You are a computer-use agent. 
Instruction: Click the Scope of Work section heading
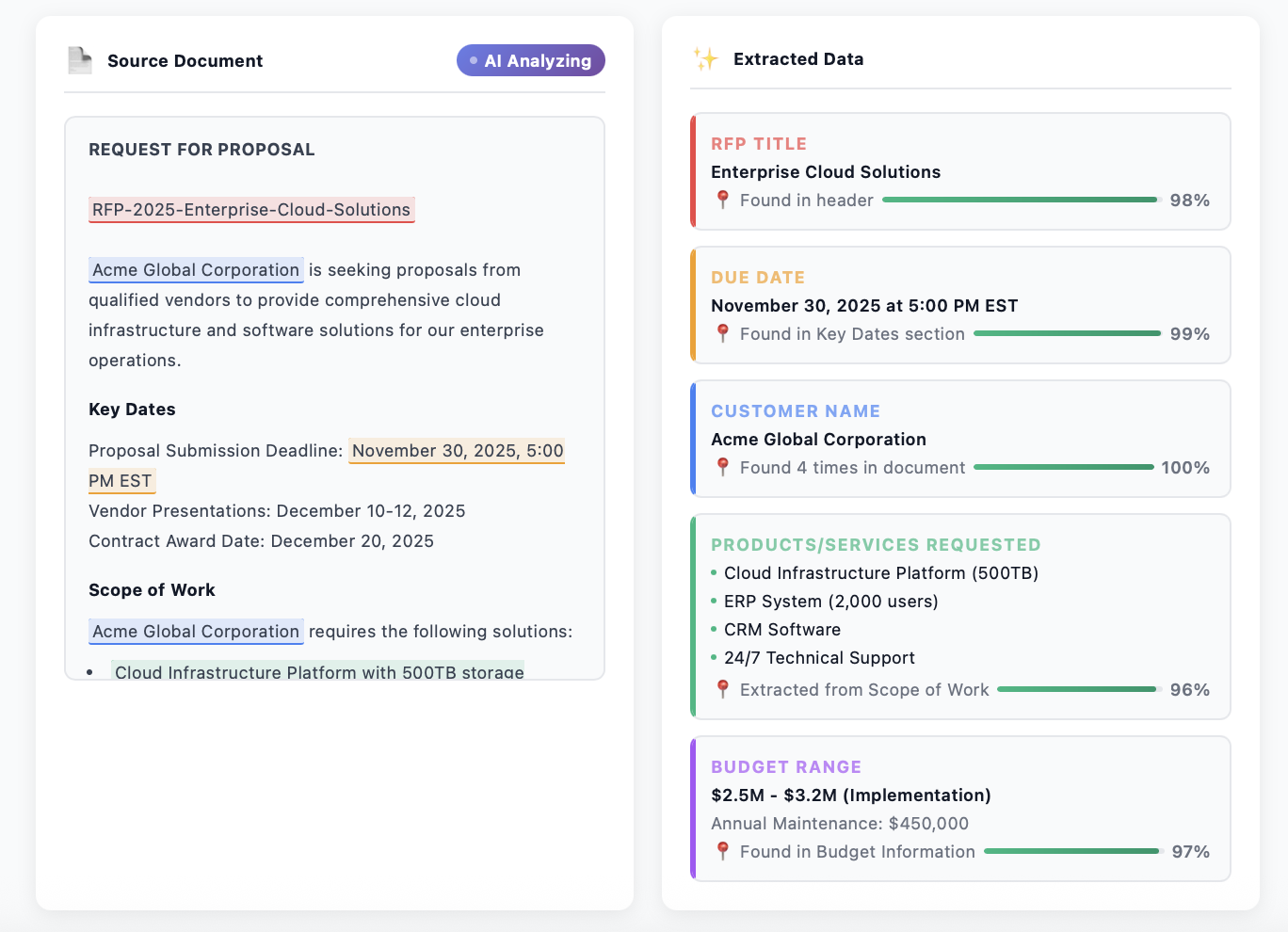pos(152,590)
